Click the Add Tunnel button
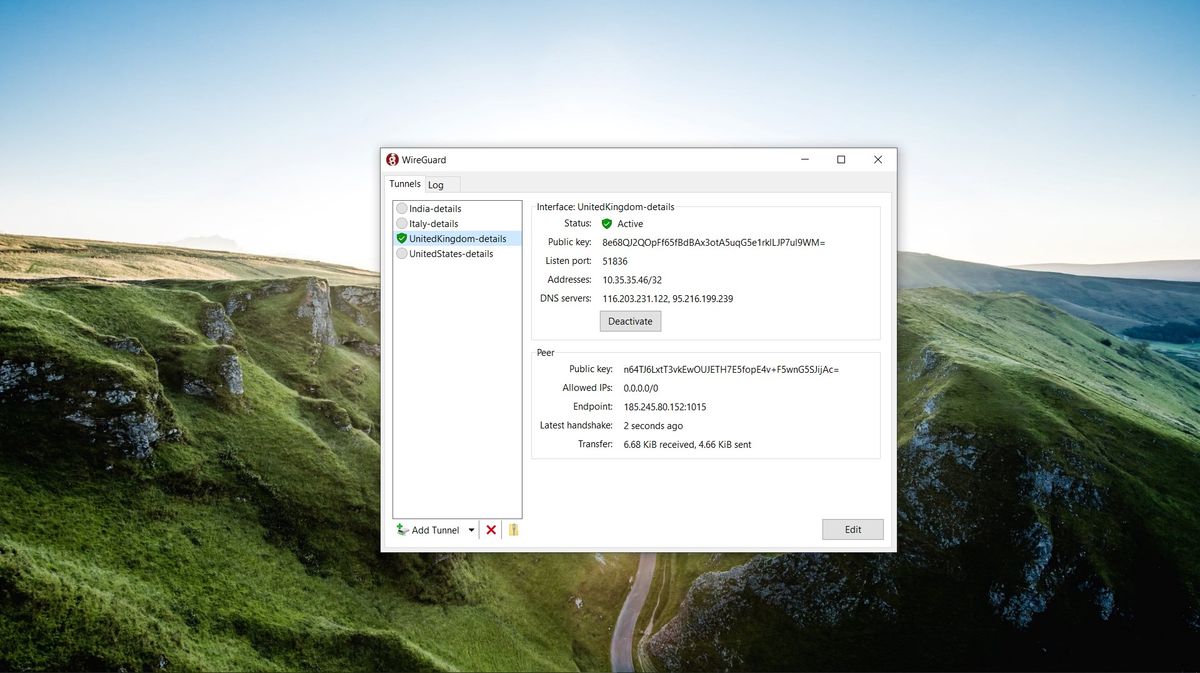The height and width of the screenshot is (673, 1200). click(434, 529)
